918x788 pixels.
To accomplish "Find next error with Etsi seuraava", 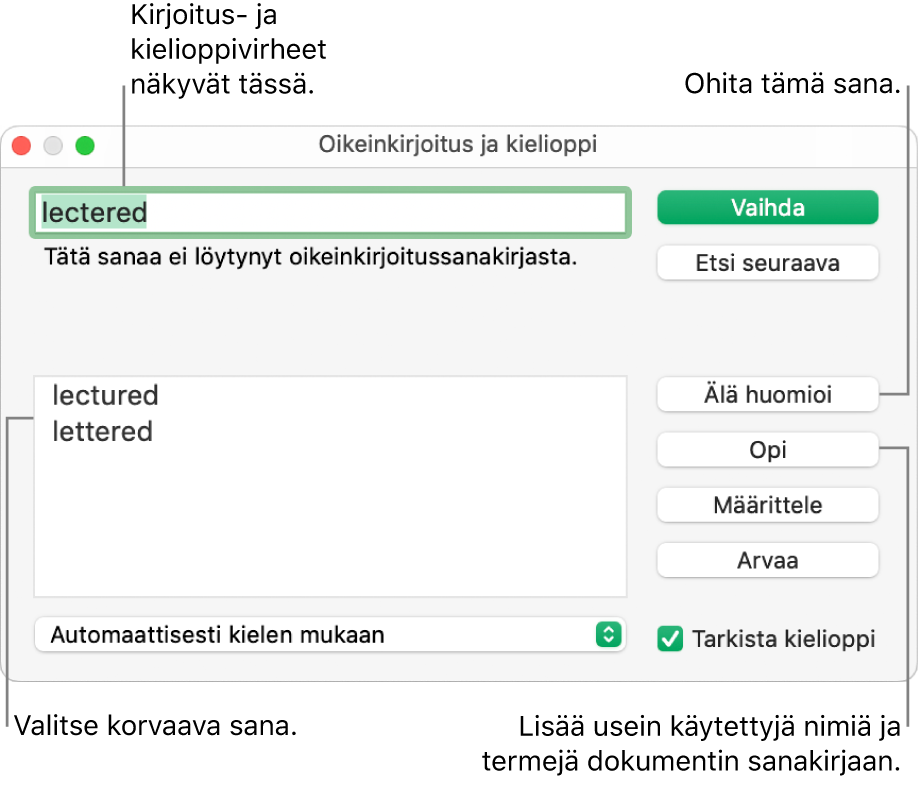I will [x=767, y=264].
